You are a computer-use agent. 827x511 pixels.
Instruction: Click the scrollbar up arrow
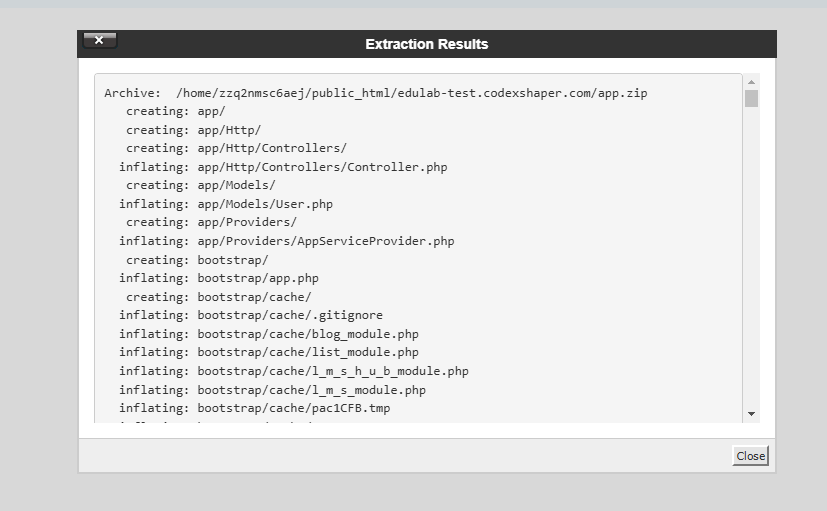751,81
